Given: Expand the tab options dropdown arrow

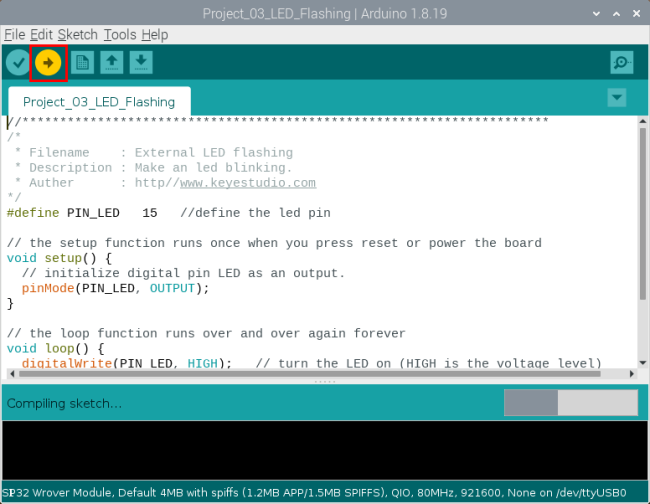Looking at the screenshot, I should point(616,98).
